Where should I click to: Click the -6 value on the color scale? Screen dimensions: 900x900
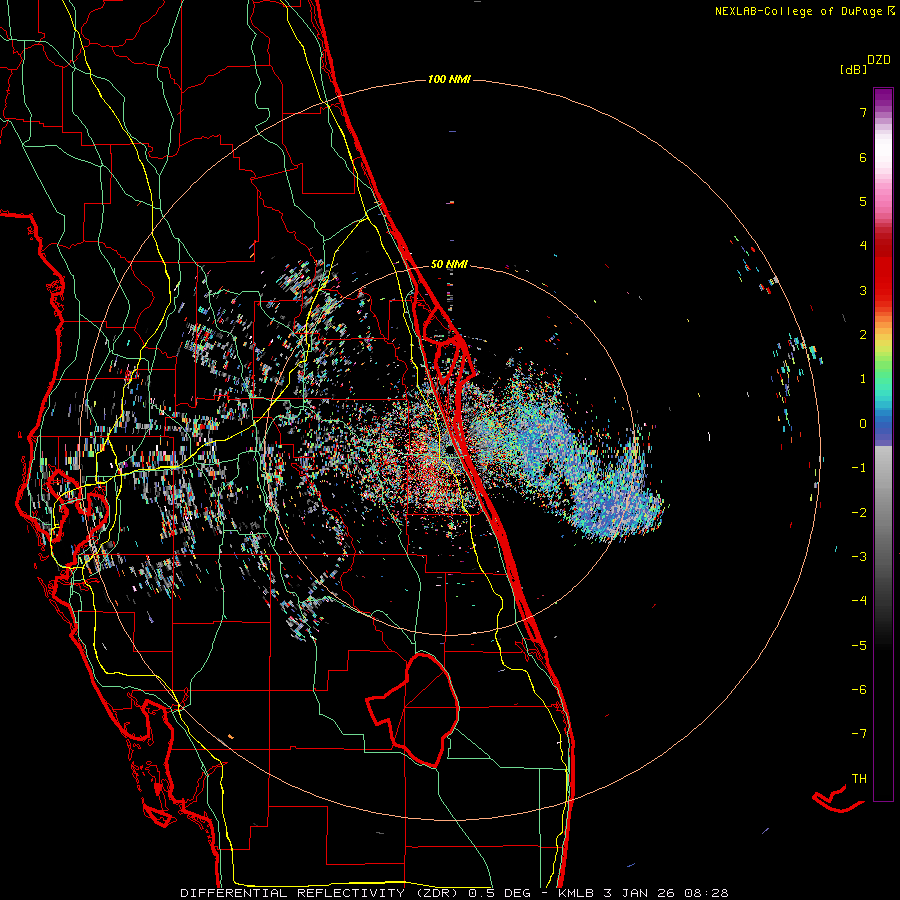tap(859, 690)
